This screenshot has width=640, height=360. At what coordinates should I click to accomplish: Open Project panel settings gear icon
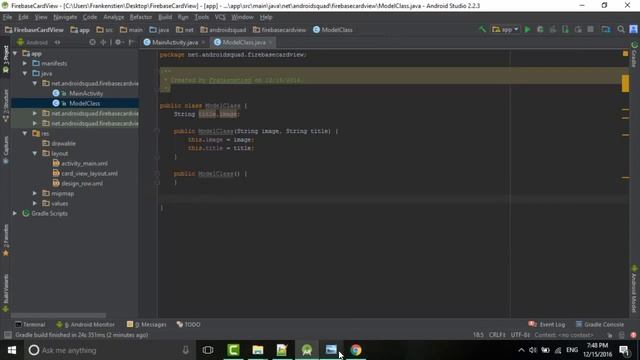pos(118,42)
